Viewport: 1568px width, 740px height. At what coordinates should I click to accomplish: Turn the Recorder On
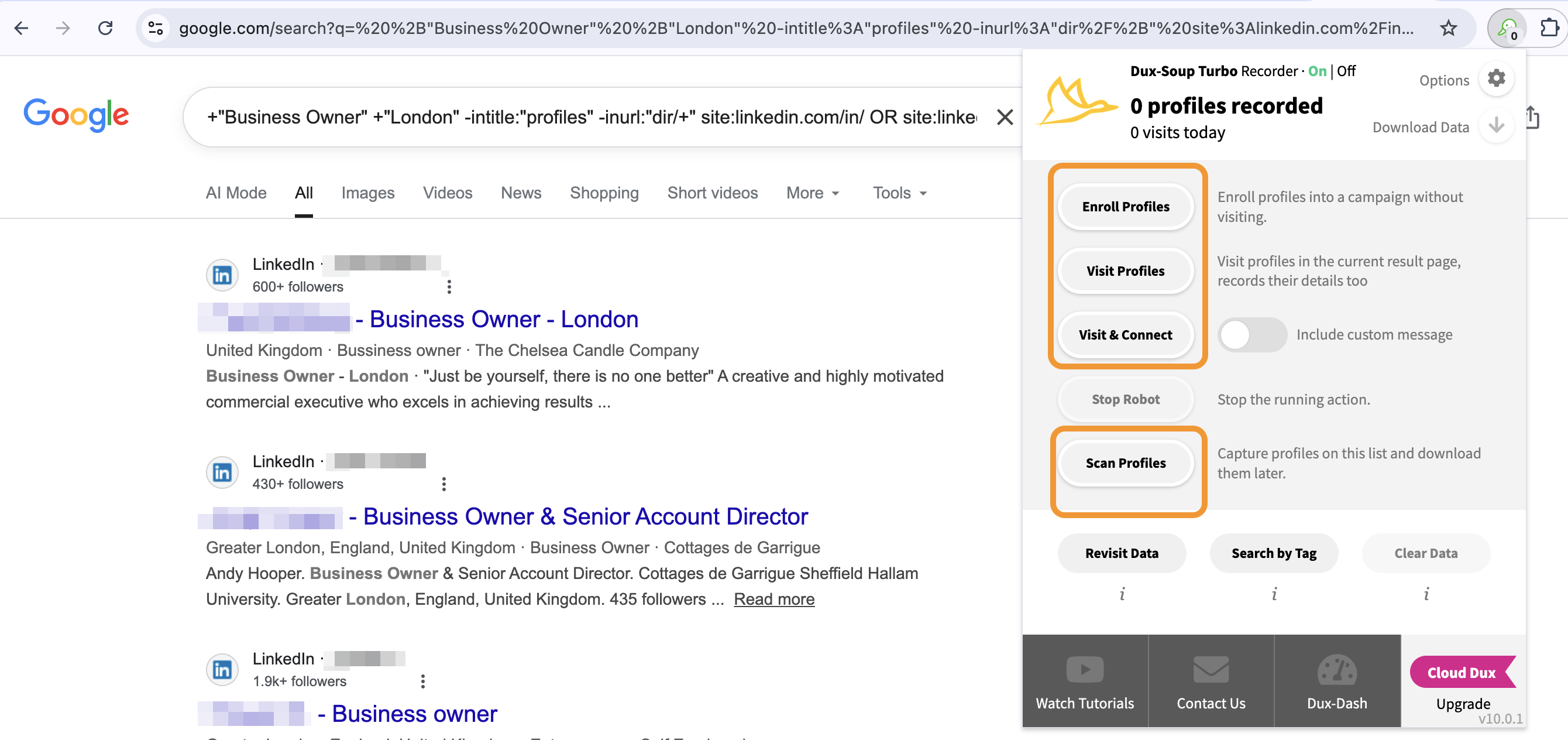[x=1316, y=71]
